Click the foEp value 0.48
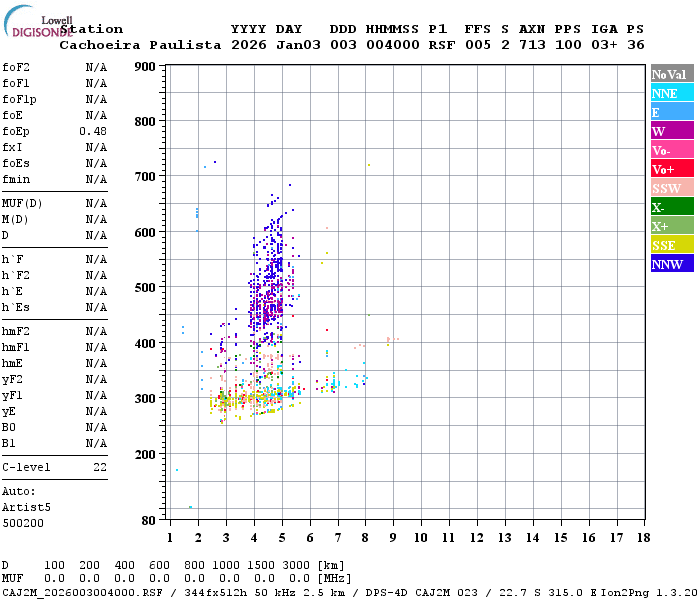Screen dimensions: 700x600 pos(93,131)
